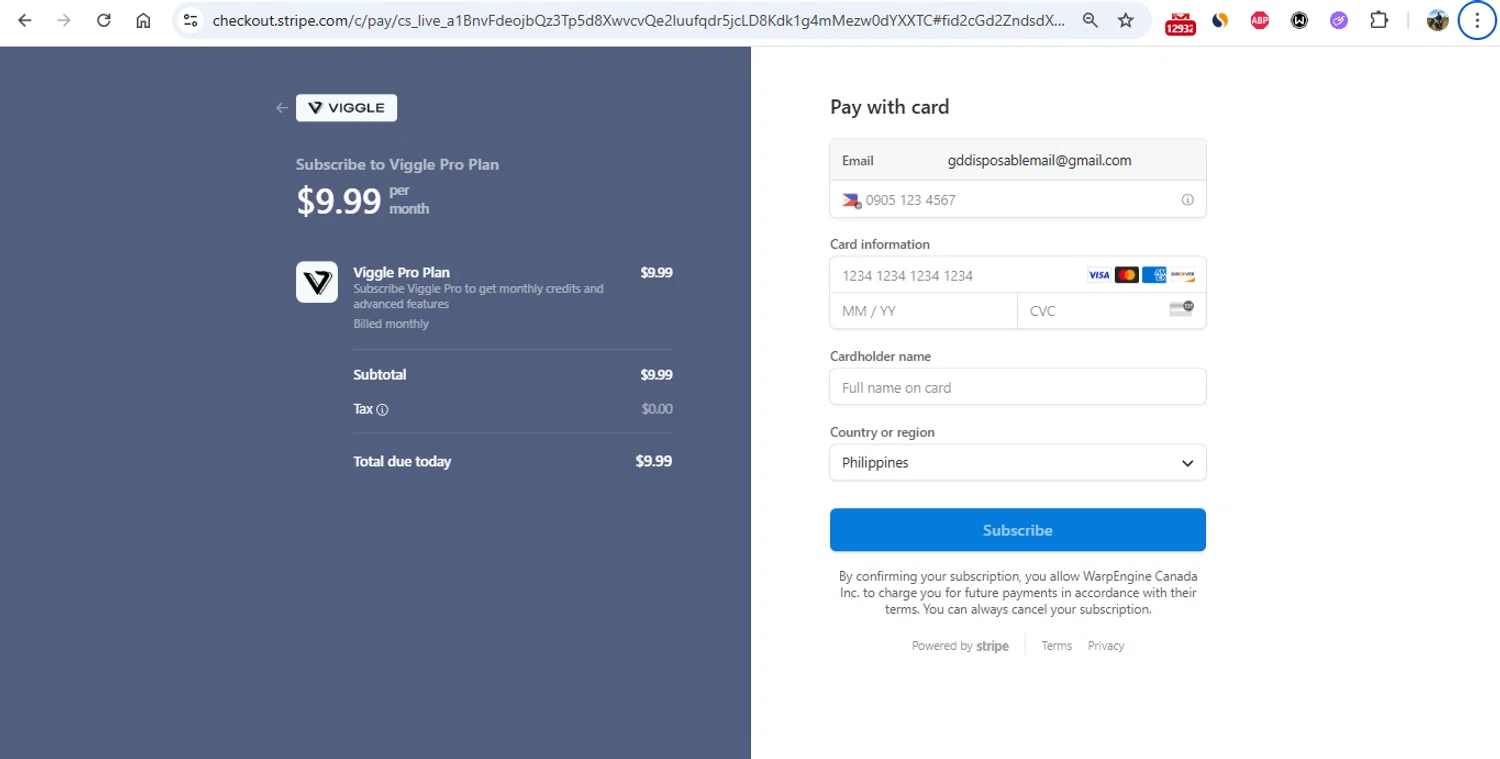The height and width of the screenshot is (759, 1500).
Task: Focus the Email field
Action: tap(1018, 160)
